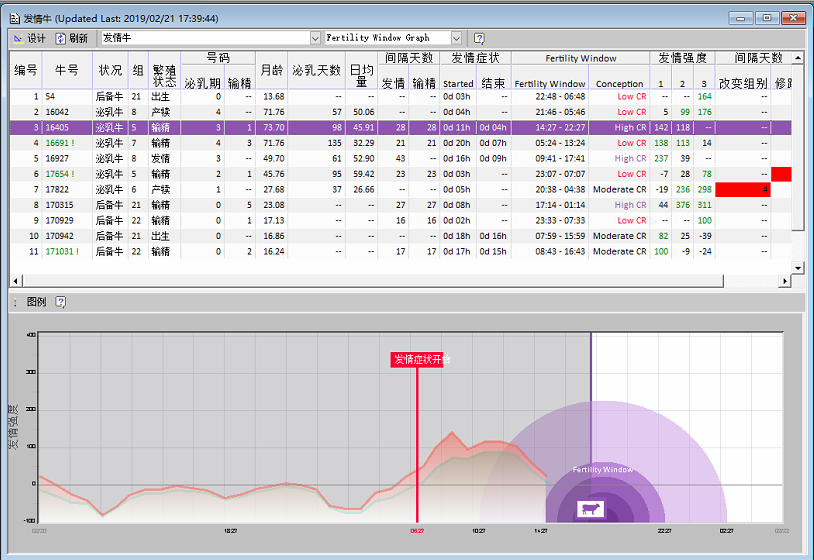Click the horizontal scrollbar right arrow
This screenshot has height=560, width=814.
pyautogui.click(x=784, y=281)
